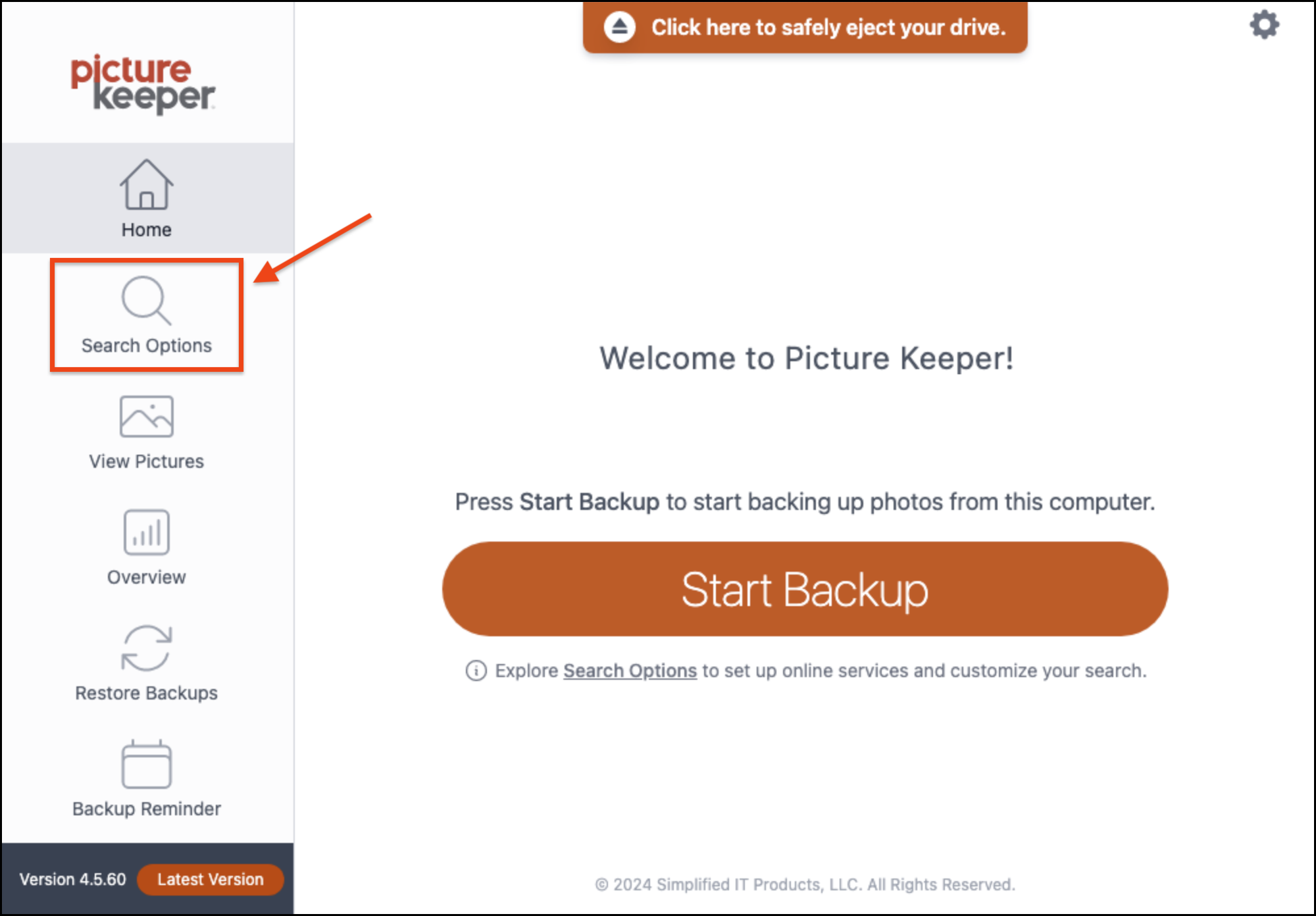Start the backup with Start Backup button
Screen dimensions: 1316x916
click(x=805, y=589)
